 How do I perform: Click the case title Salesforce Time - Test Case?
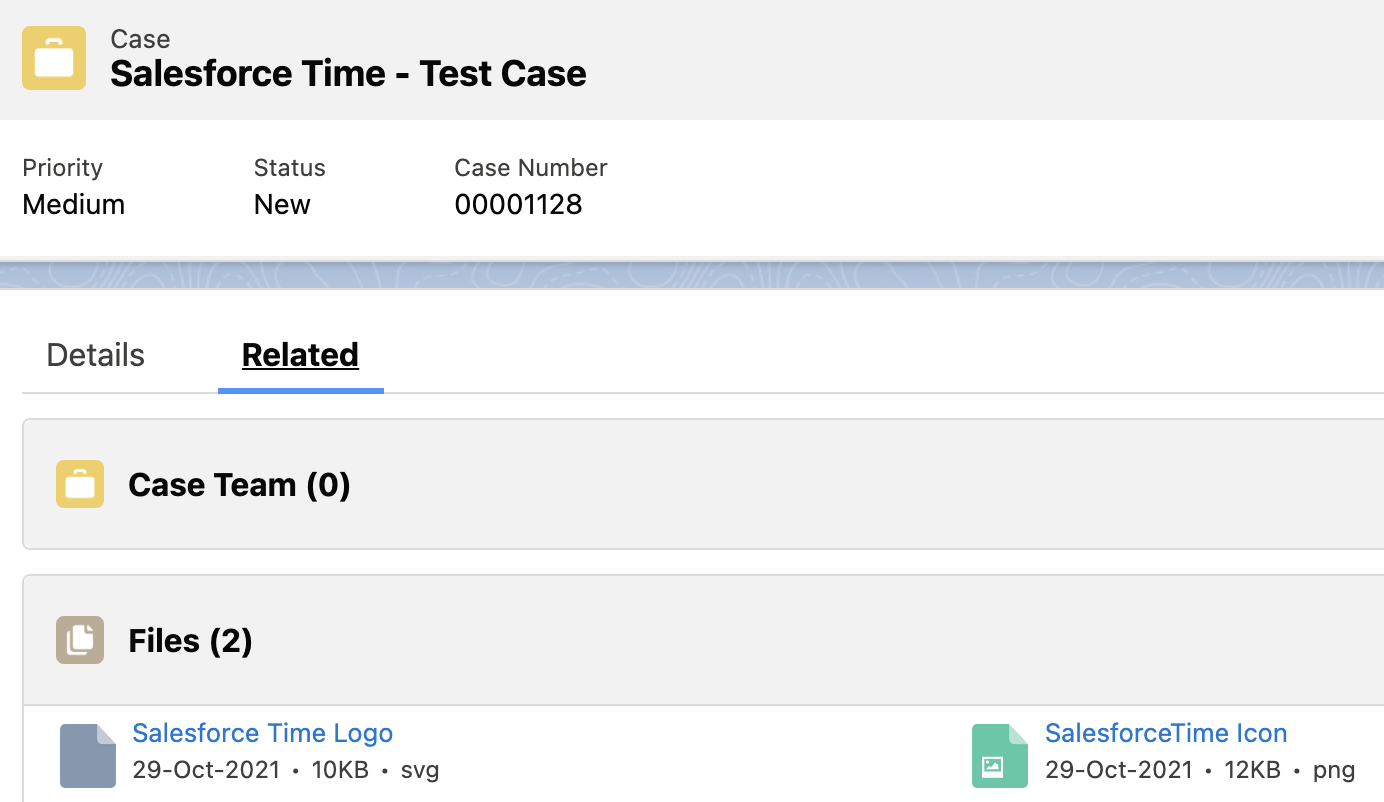coord(348,73)
